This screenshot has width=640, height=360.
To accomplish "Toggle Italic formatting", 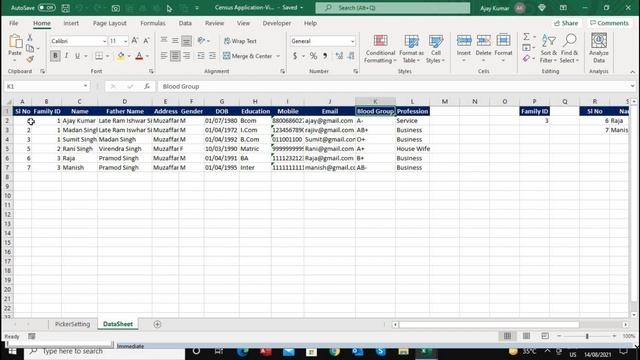I will pos(66,56).
